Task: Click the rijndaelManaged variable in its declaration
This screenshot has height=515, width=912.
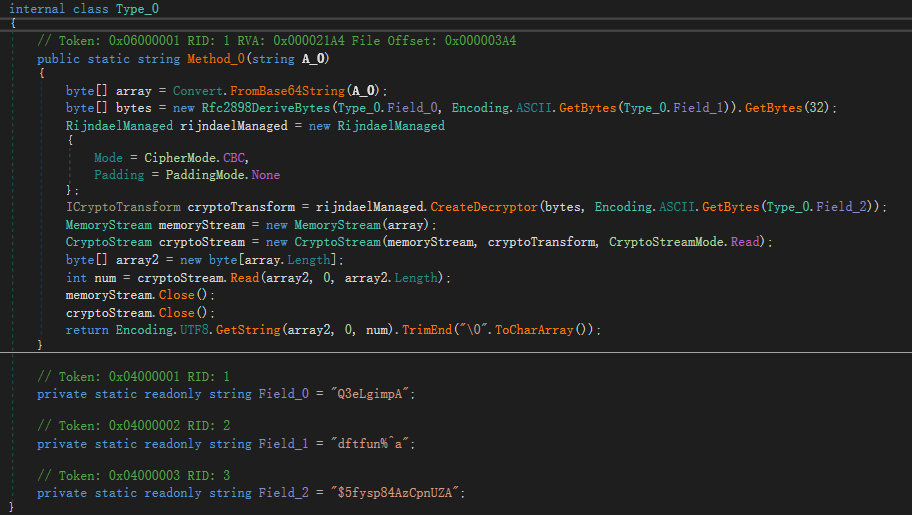Action: (234, 126)
